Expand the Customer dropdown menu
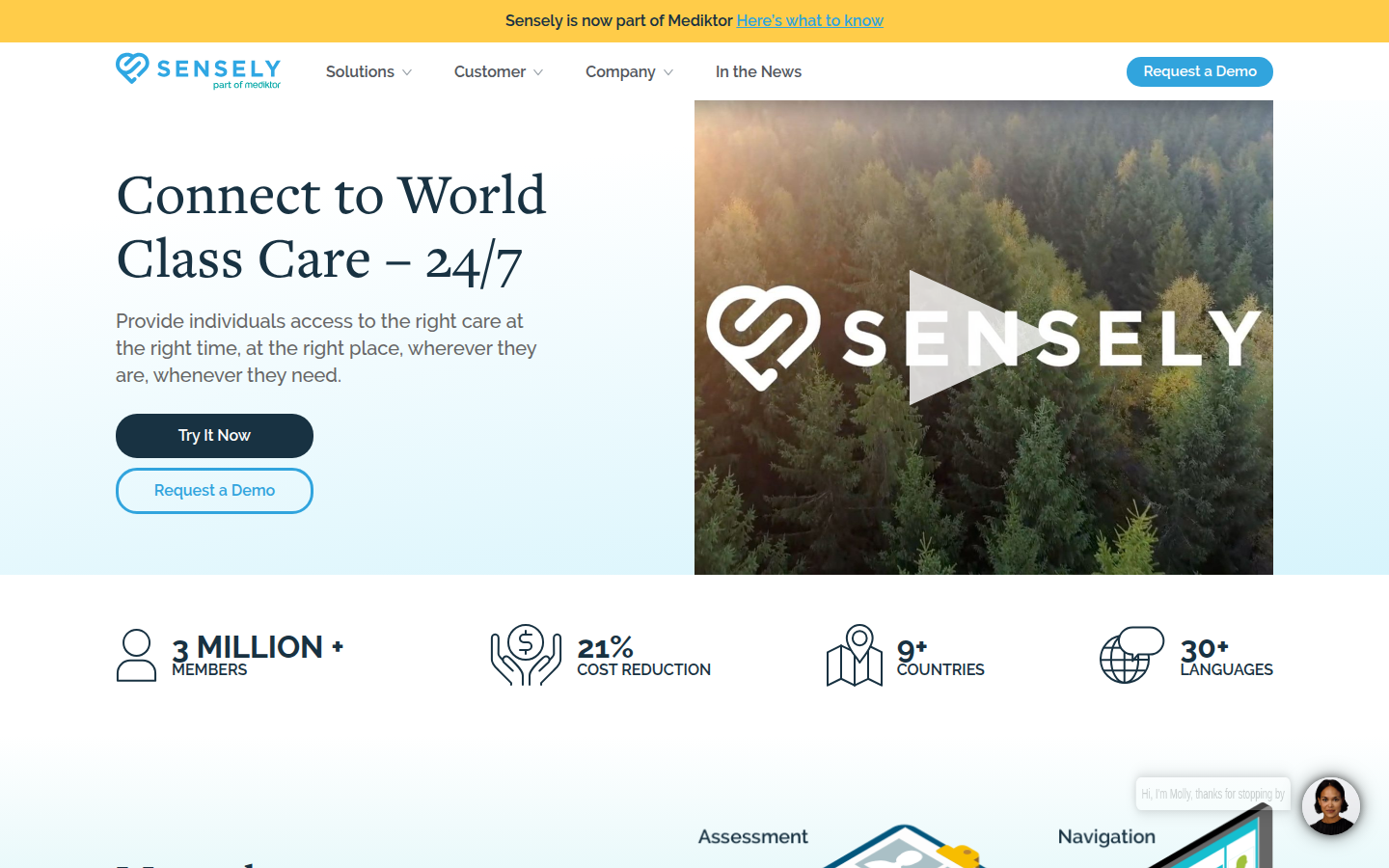The height and width of the screenshot is (868, 1389). tap(498, 72)
